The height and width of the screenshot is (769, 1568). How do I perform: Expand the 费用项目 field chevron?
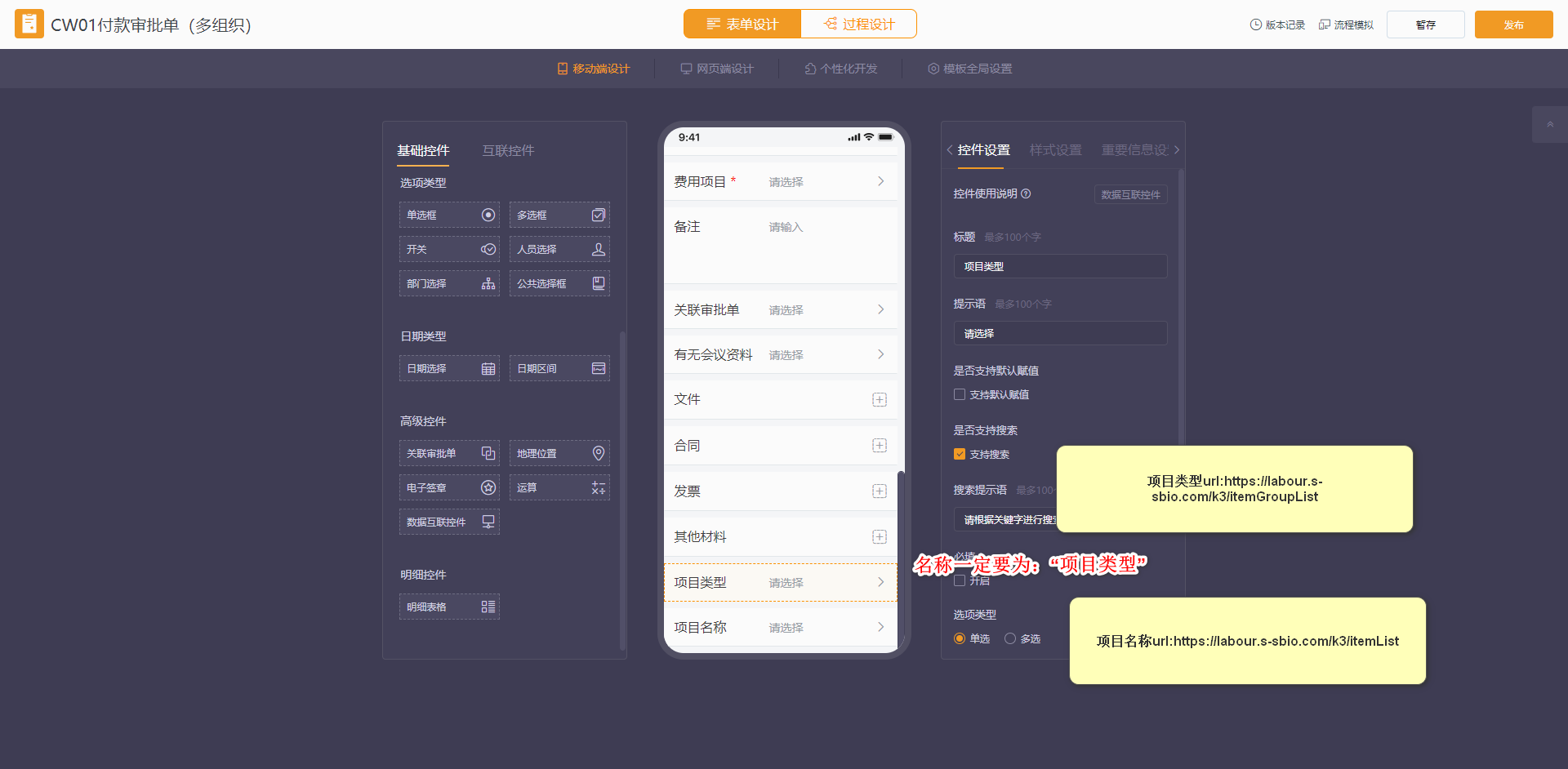coord(880,181)
